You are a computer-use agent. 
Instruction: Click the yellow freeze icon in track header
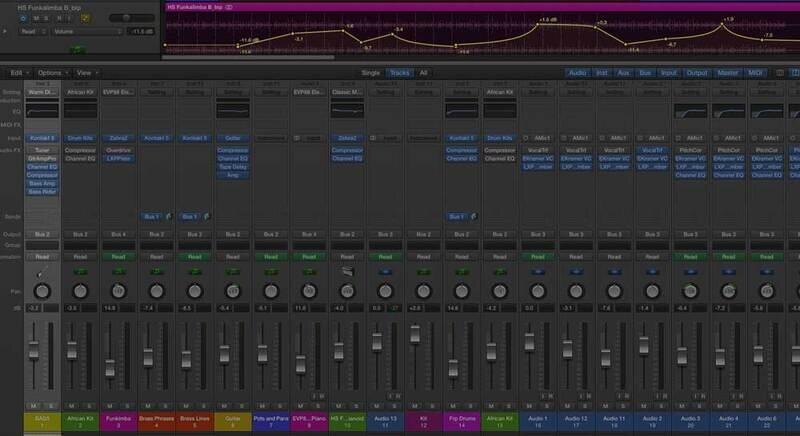pyautogui.click(x=85, y=18)
